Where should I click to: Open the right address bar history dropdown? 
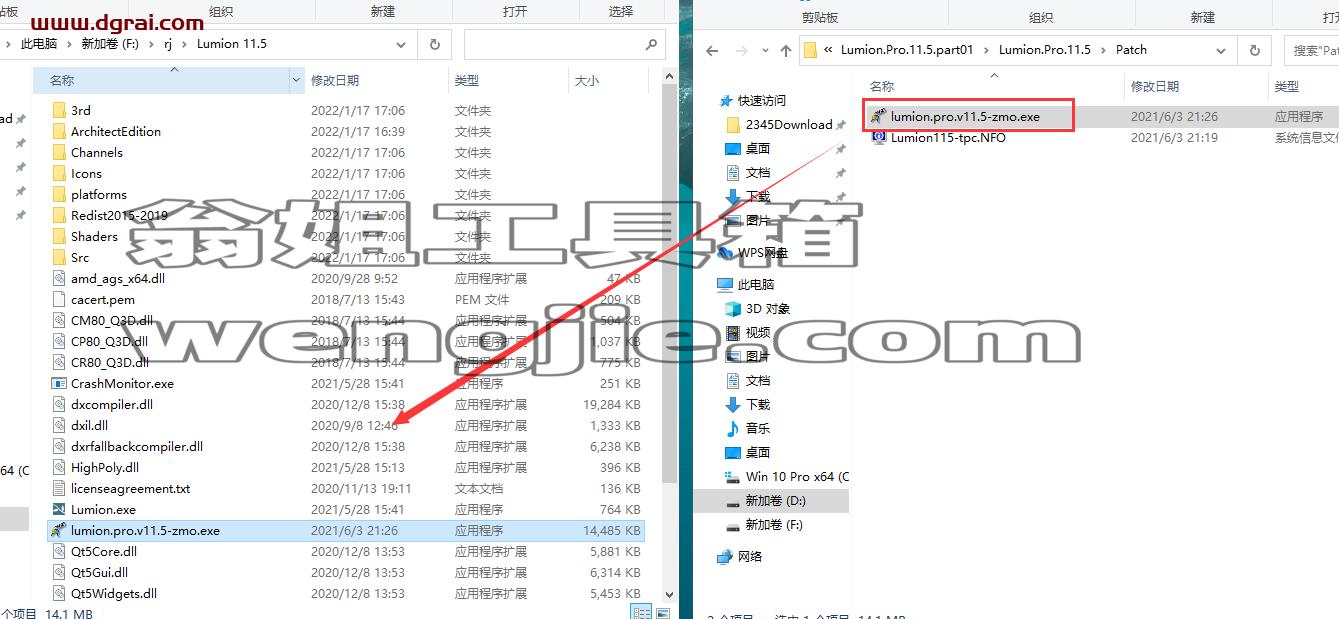[x=1221, y=50]
